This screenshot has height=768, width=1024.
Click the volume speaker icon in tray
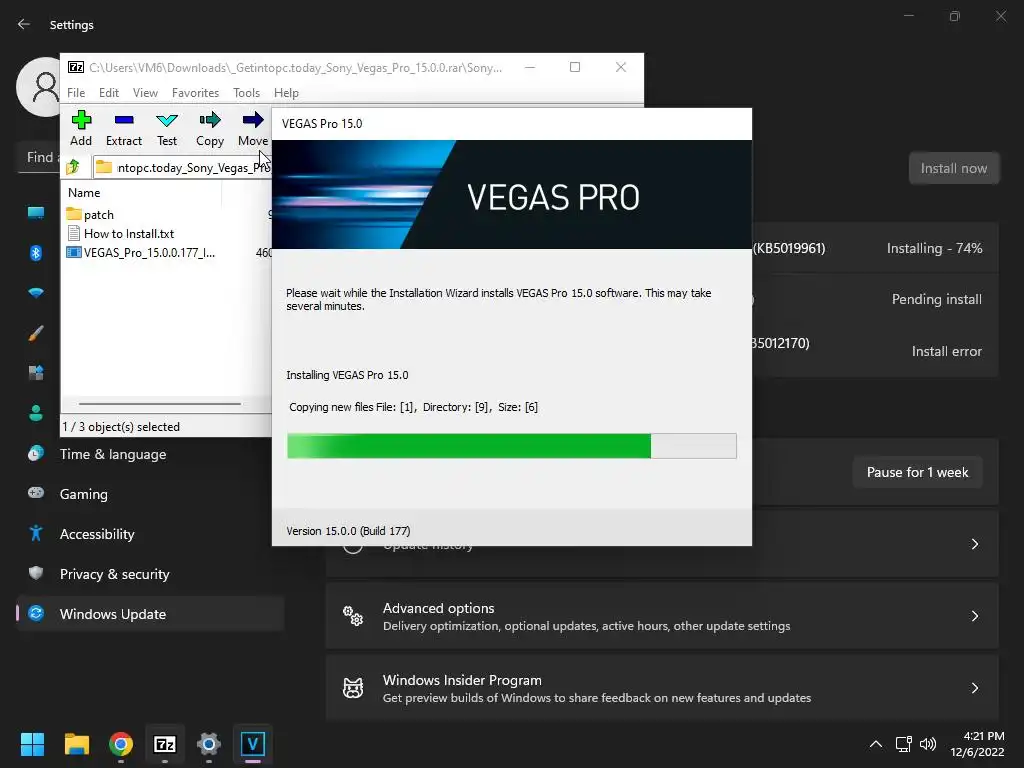(927, 744)
